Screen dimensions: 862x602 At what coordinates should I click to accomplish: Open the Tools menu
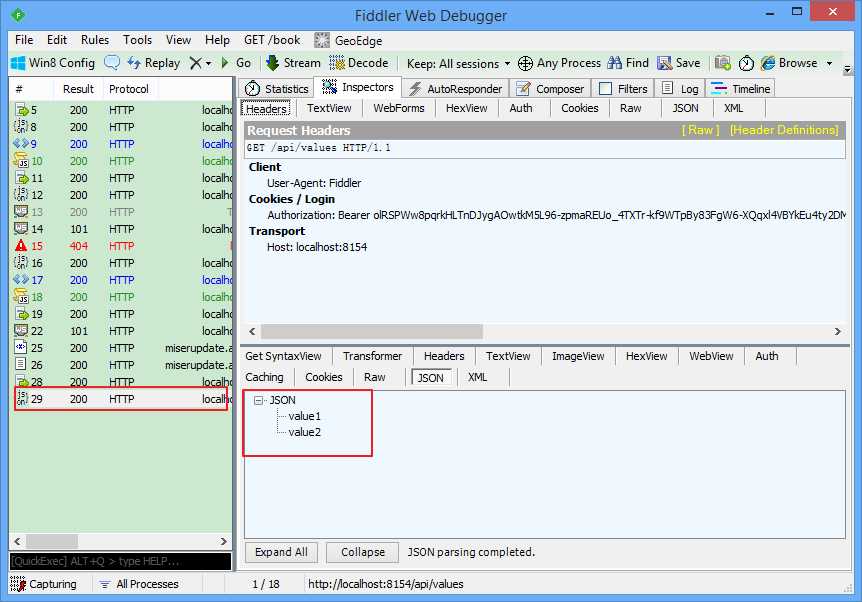[x=137, y=40]
